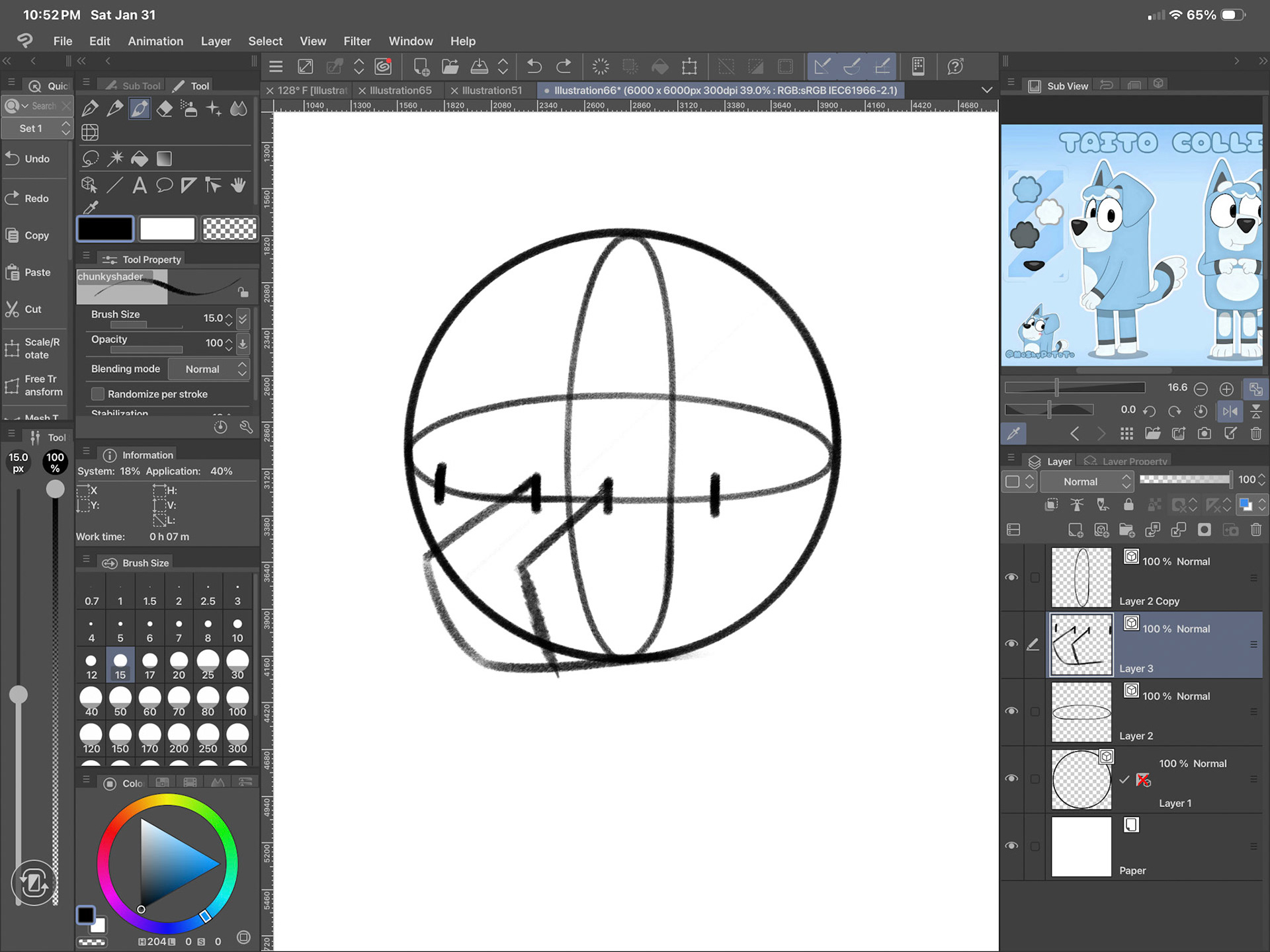Screen dimensions: 1270x952
Task: Open the Filter menu
Action: [357, 41]
